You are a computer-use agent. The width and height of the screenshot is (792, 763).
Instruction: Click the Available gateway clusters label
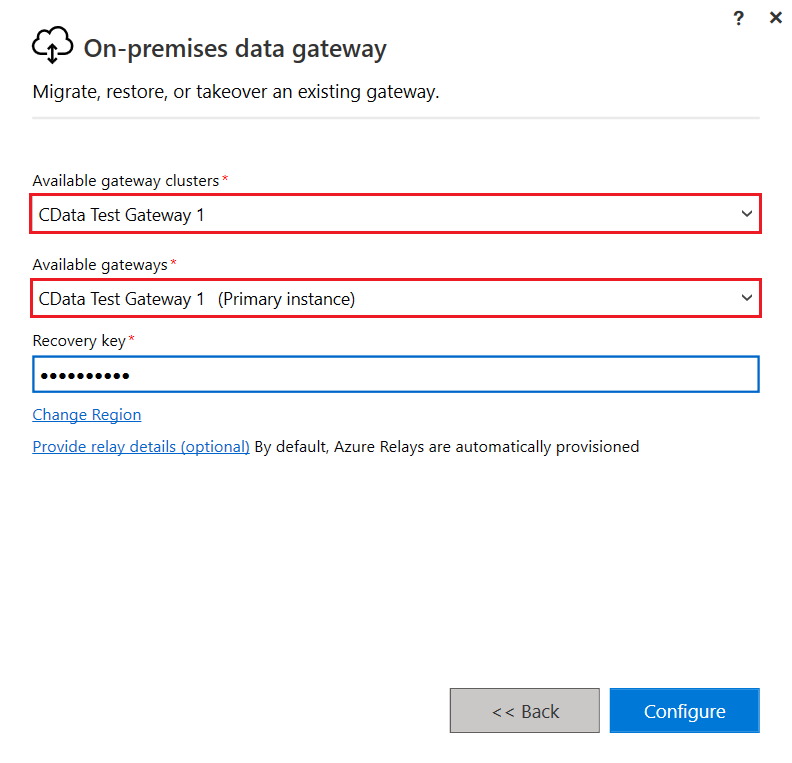click(x=125, y=181)
